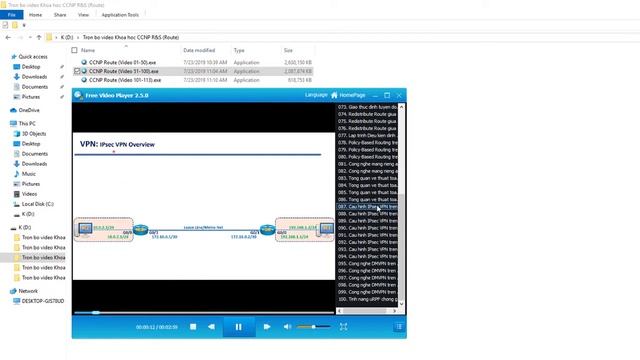Select CCNP Route (Video 01-50).exe file
Image resolution: width=640 pixels, height=360 pixels.
tap(122, 62)
